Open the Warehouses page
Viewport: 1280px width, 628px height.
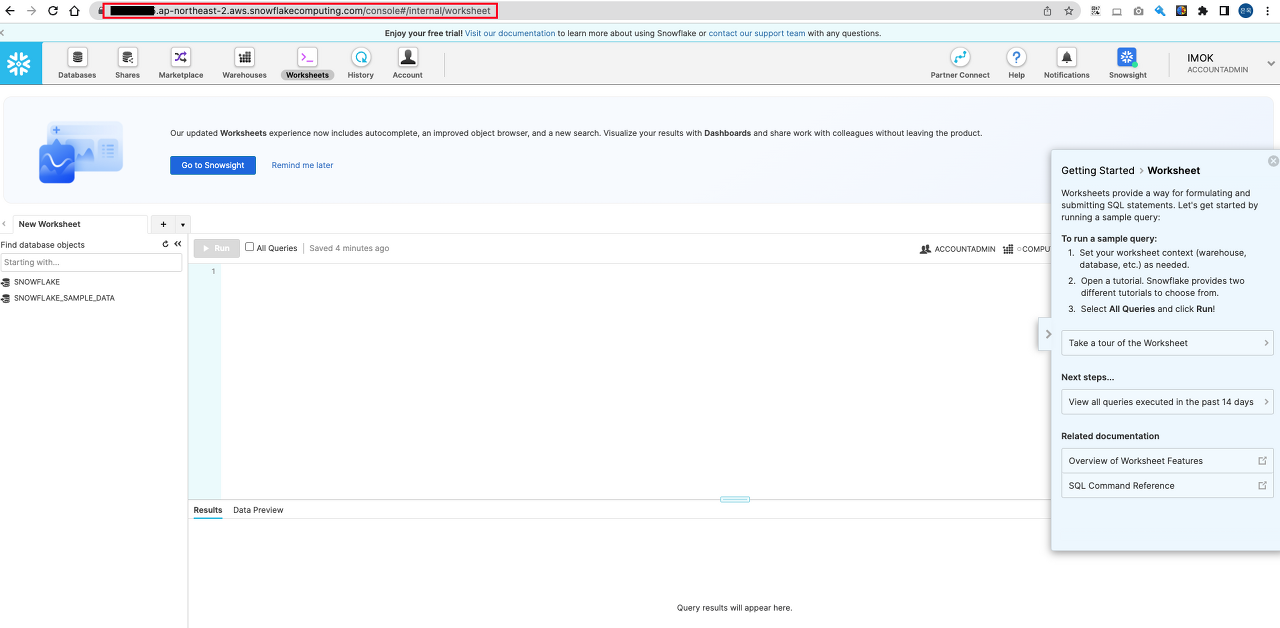click(x=244, y=63)
